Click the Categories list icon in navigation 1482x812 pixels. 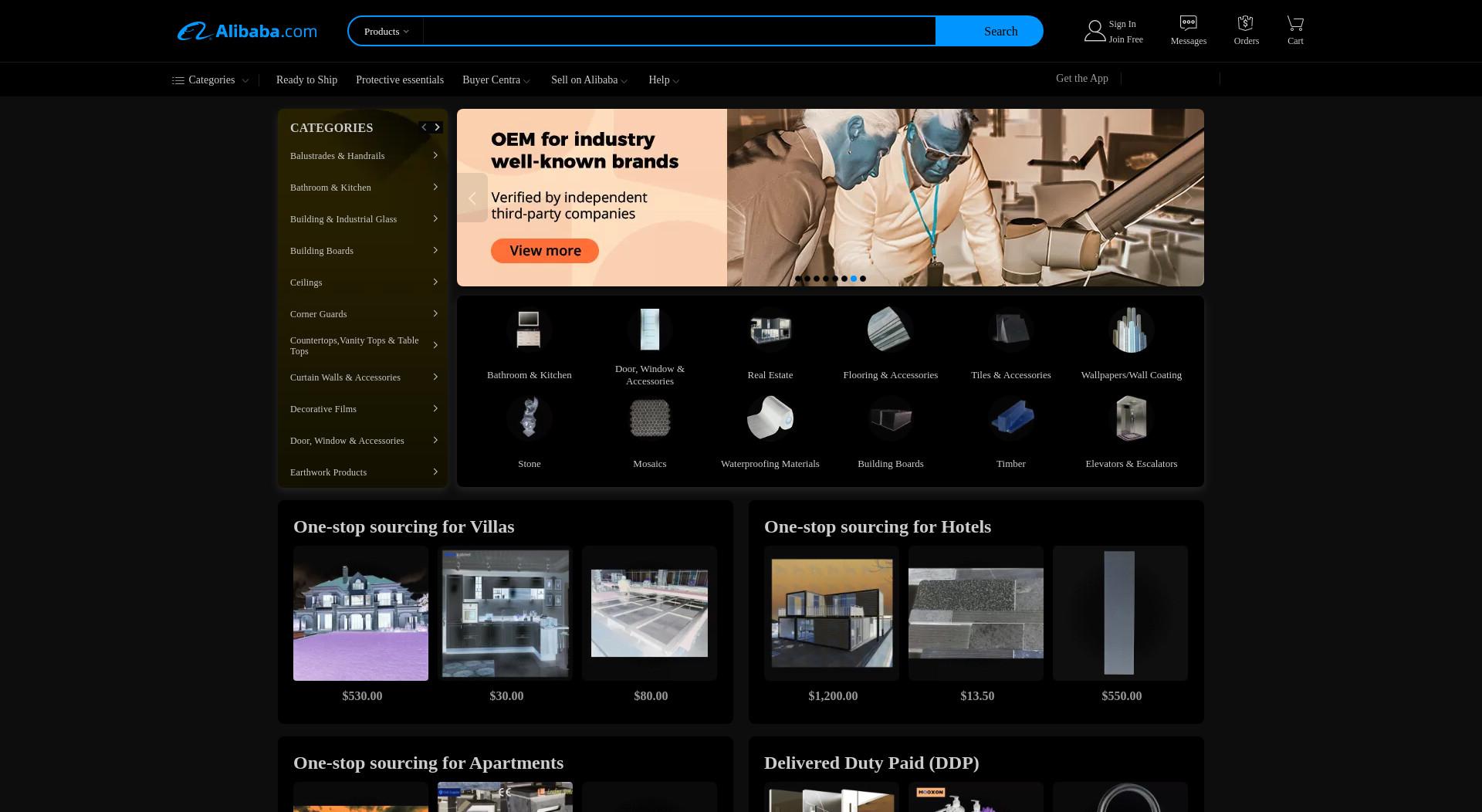tap(178, 80)
